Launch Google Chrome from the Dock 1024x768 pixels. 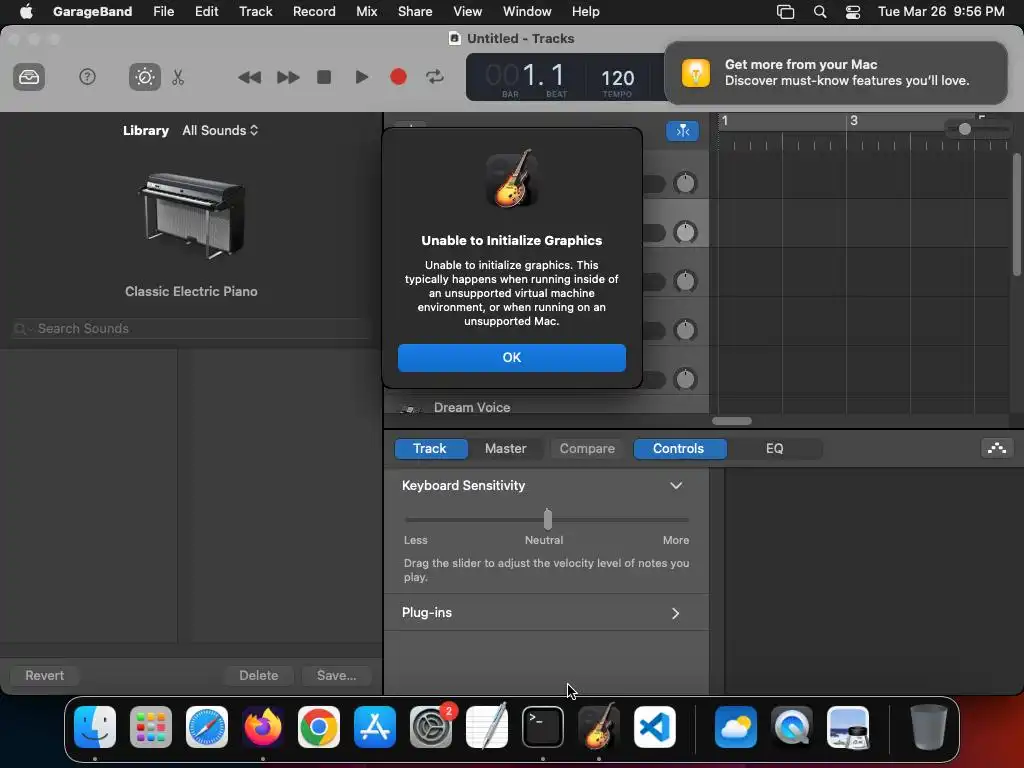point(319,727)
